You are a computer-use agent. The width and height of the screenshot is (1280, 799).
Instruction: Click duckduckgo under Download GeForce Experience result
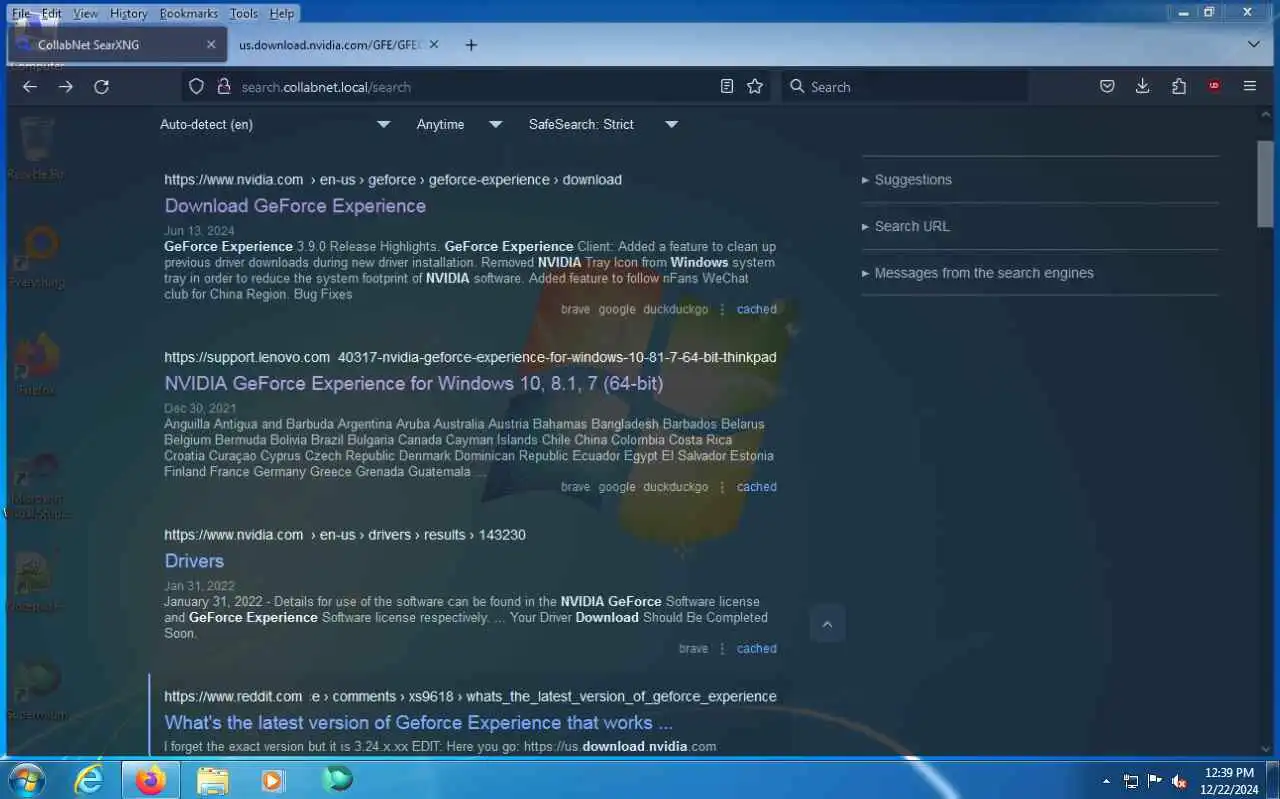pyautogui.click(x=676, y=309)
